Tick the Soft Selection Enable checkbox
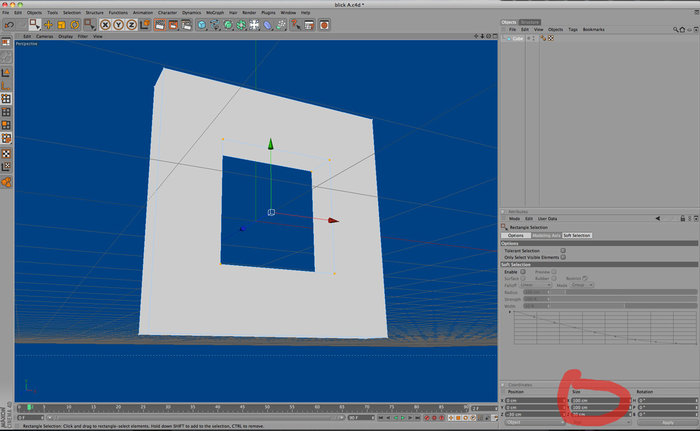 click(x=523, y=272)
